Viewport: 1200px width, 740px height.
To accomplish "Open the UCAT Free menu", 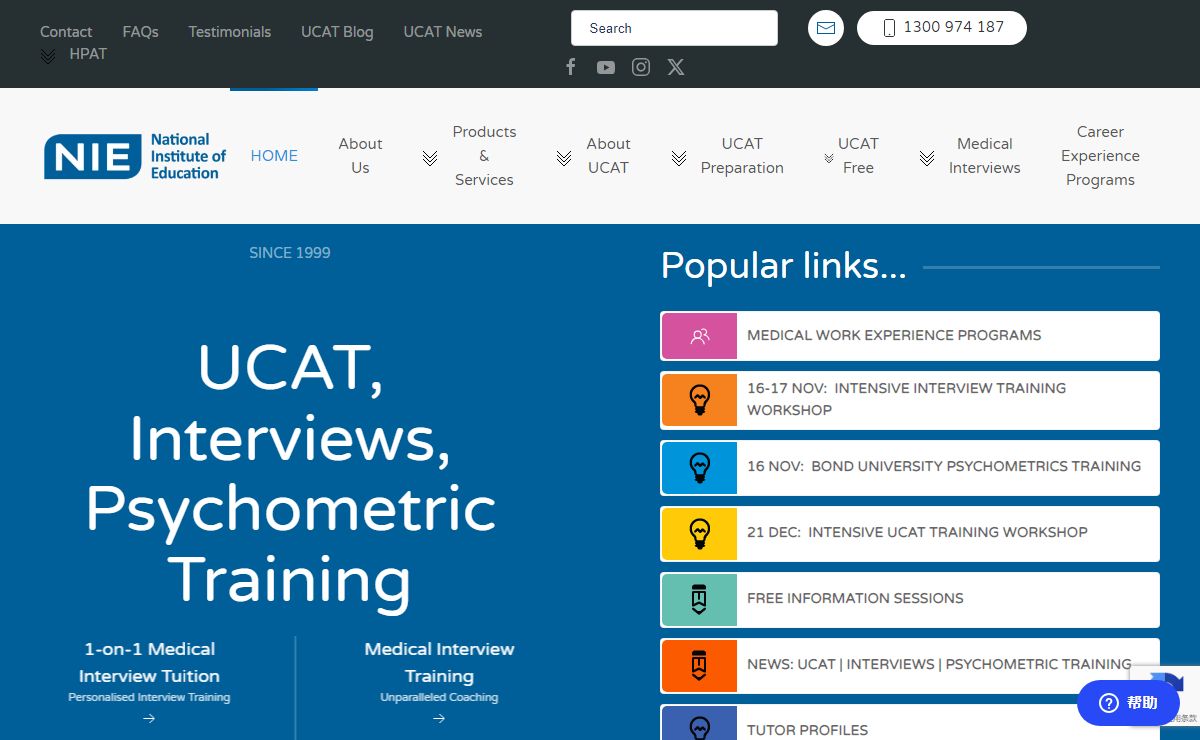I will click(858, 156).
